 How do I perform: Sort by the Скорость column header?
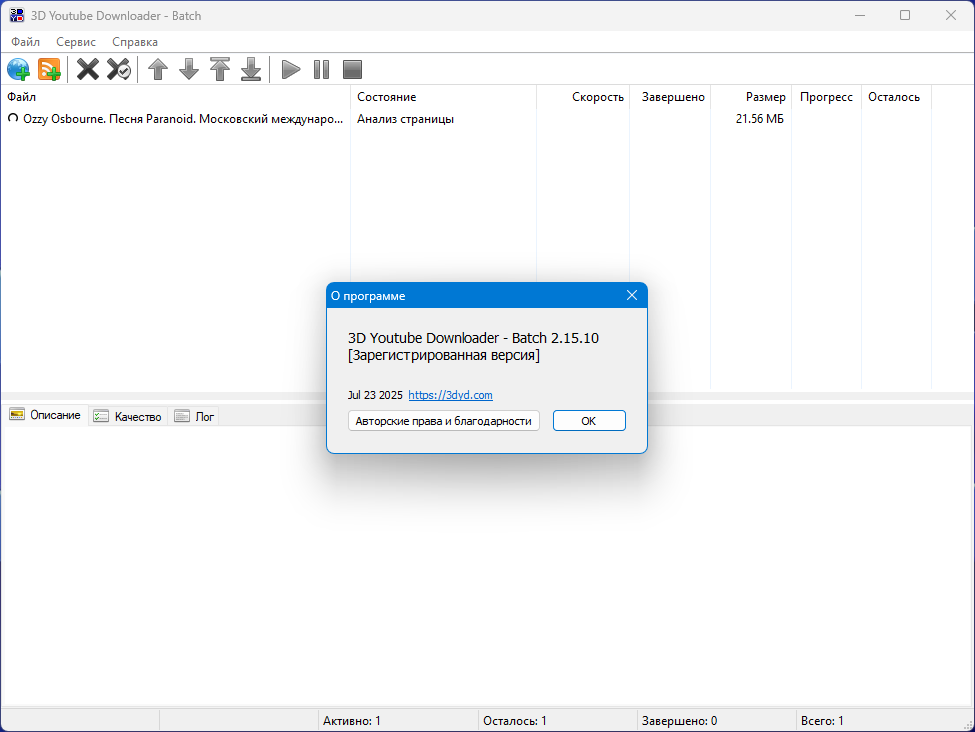tap(583, 97)
